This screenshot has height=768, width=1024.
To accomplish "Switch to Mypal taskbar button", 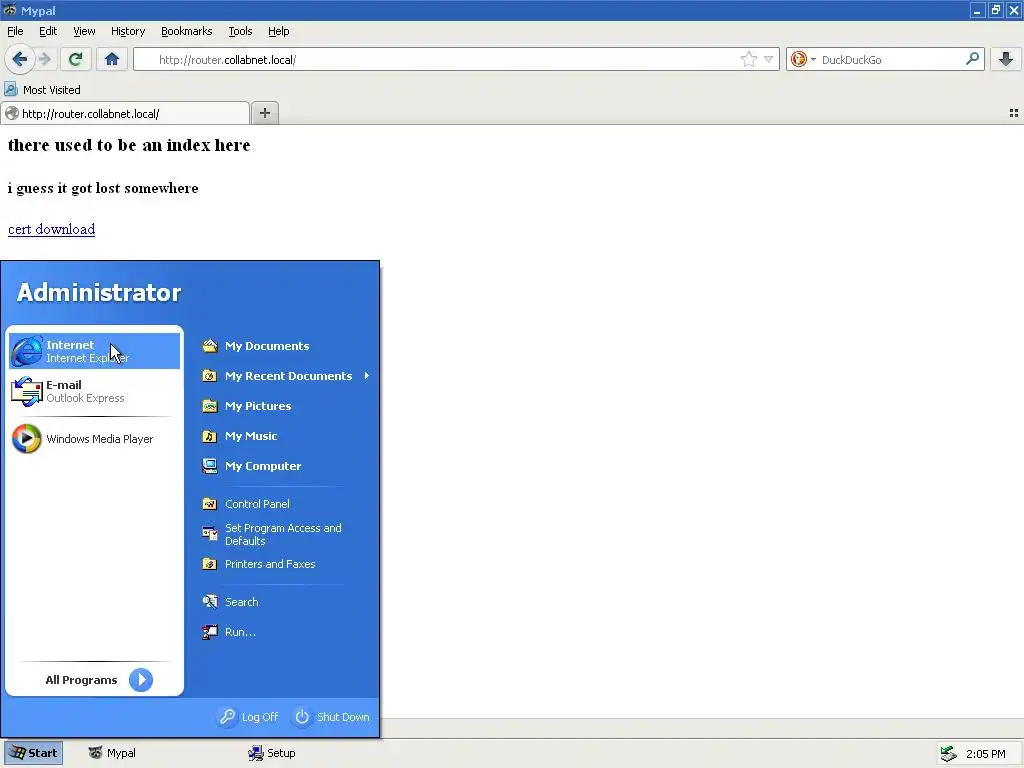I will (112, 753).
